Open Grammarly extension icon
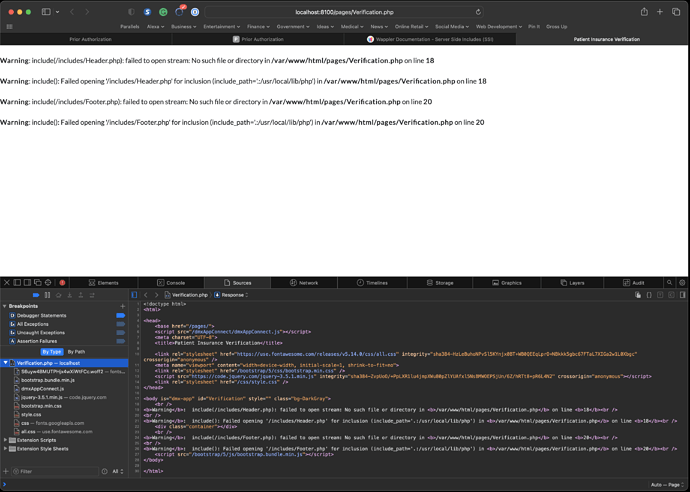Image resolution: width=690 pixels, height=492 pixels. click(163, 12)
